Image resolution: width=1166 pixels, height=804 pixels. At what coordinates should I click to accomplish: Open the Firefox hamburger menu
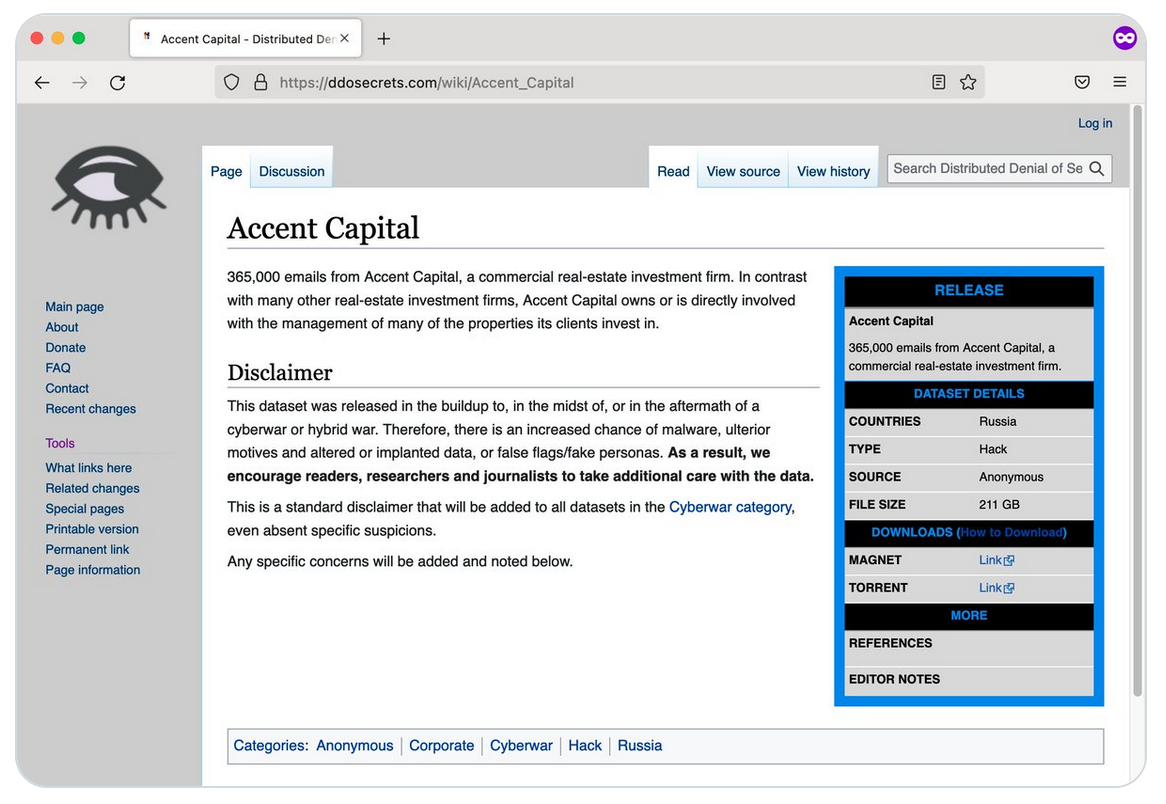click(x=1119, y=82)
